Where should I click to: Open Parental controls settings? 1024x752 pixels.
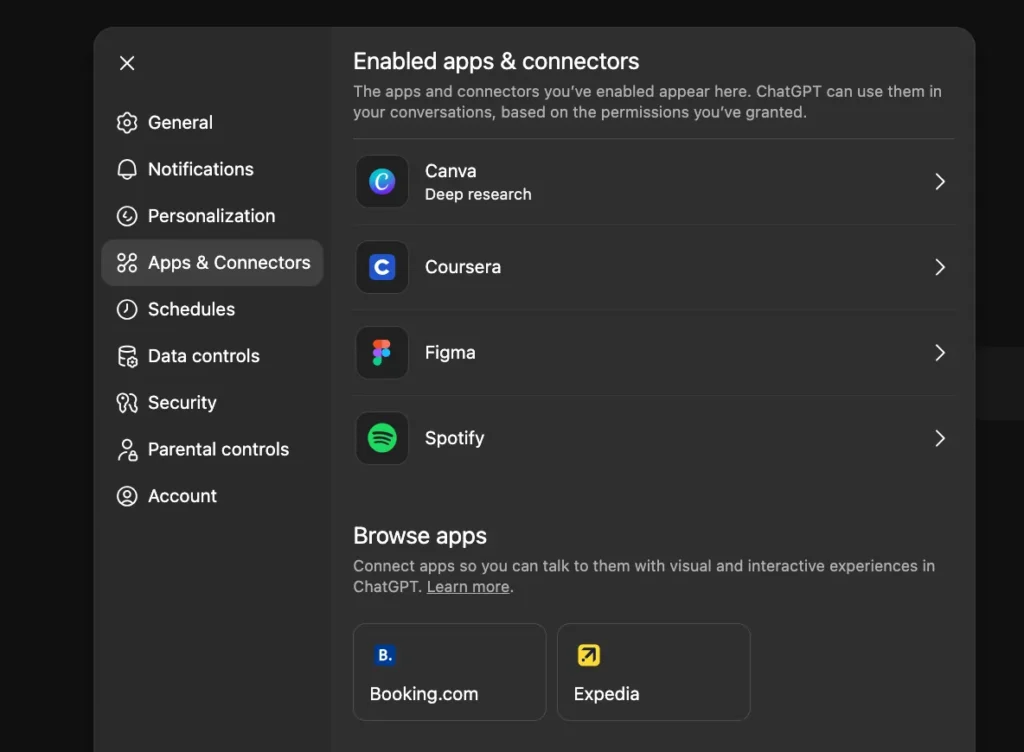[x=218, y=450]
